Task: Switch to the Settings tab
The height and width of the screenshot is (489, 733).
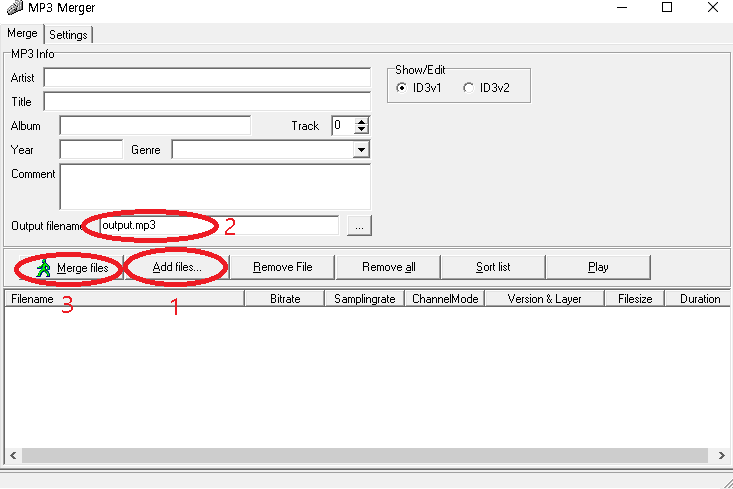Action: [x=68, y=35]
